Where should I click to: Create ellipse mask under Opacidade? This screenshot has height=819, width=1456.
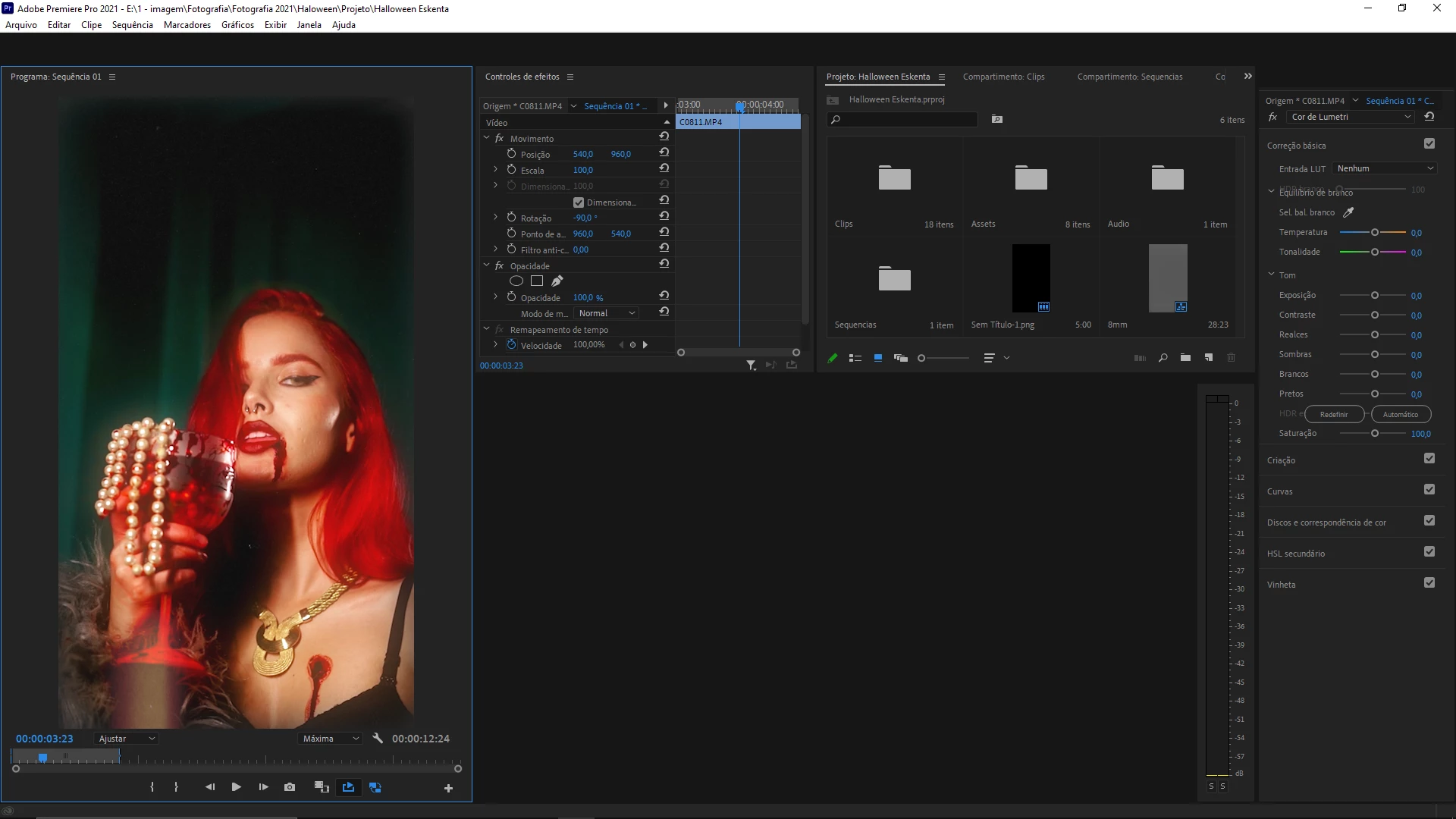[516, 281]
